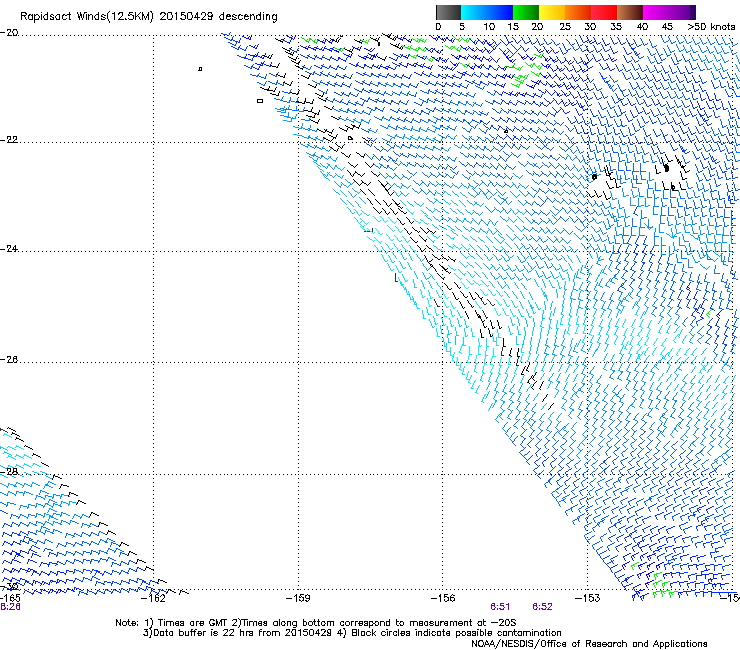Click the blue 10-15 knots color segment
The height and width of the screenshot is (650, 740).
click(x=500, y=12)
